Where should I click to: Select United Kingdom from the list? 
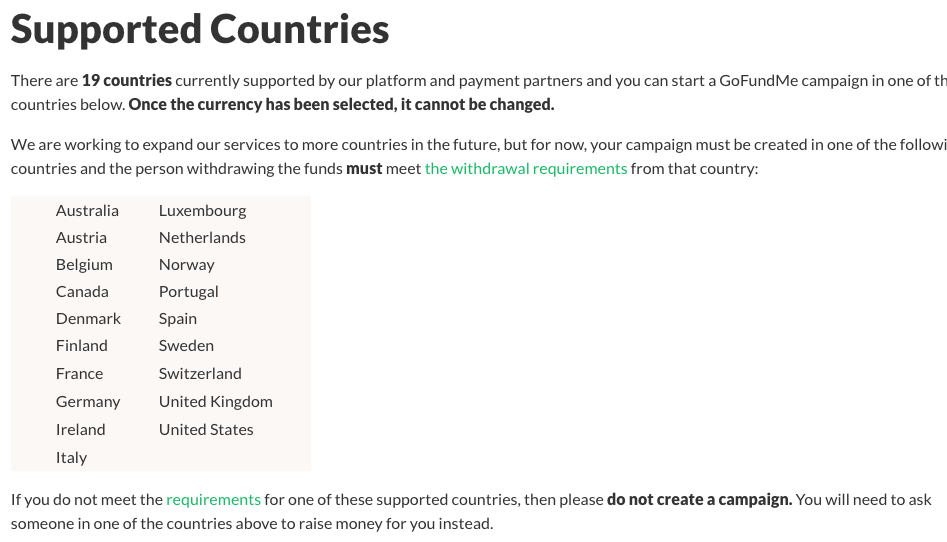(215, 401)
